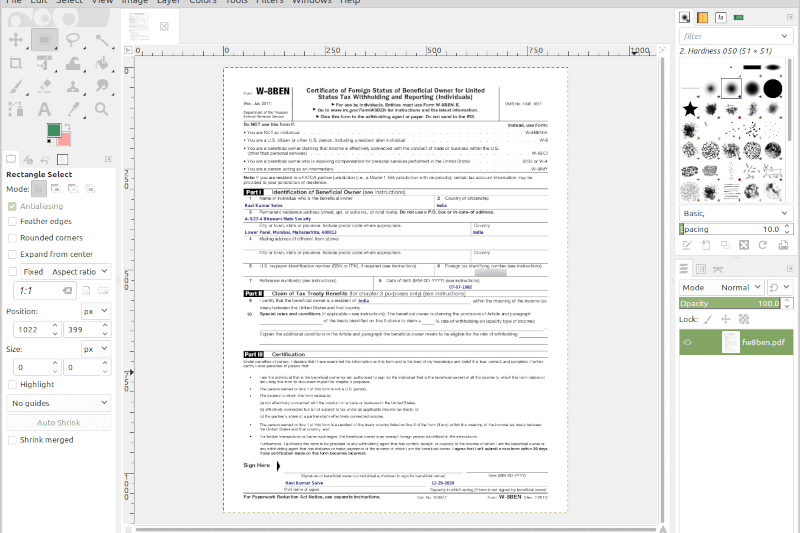Switch to the Device Status tab
This screenshot has width=800, height=533.
tap(28, 160)
